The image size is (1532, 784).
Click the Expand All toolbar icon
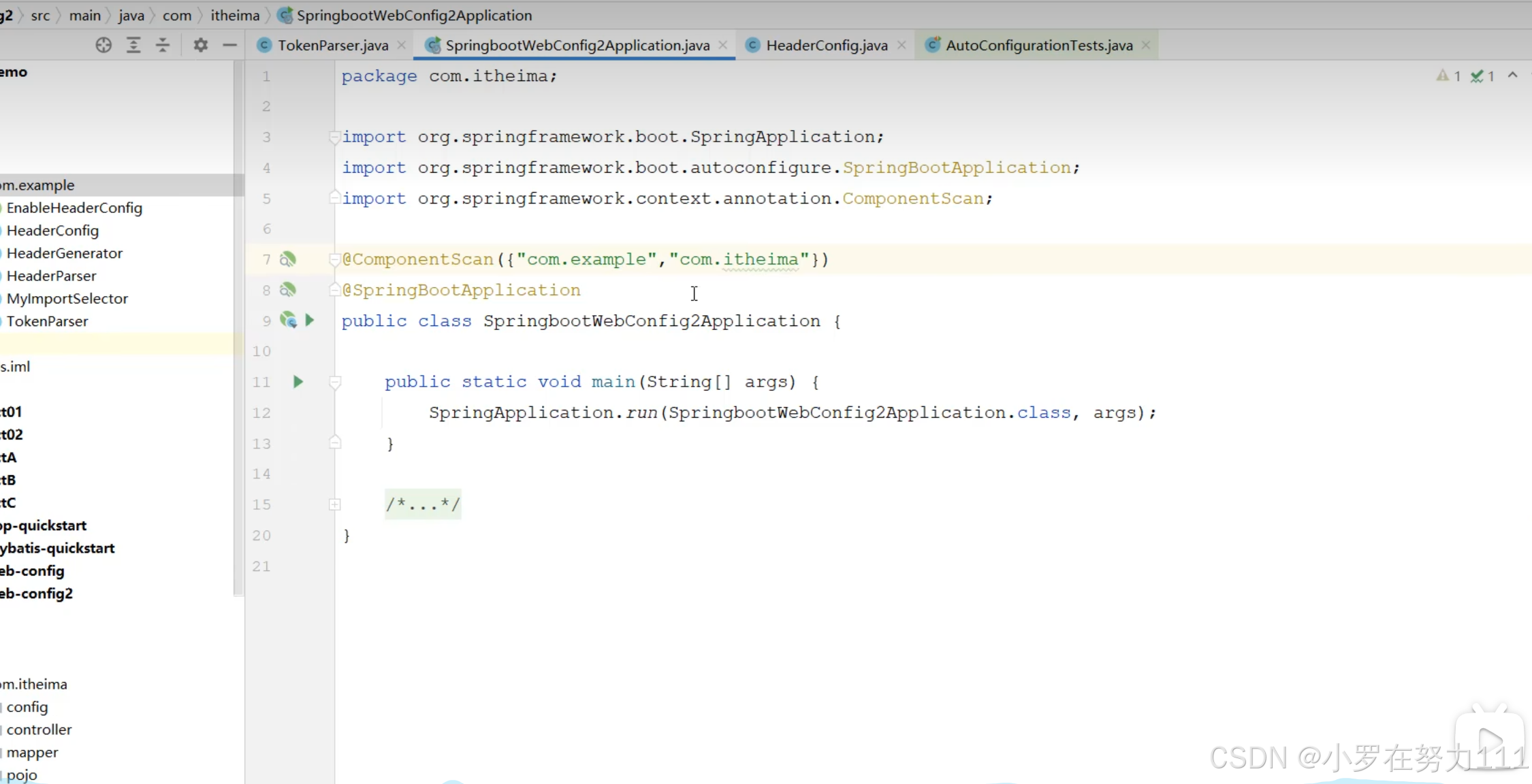133,46
